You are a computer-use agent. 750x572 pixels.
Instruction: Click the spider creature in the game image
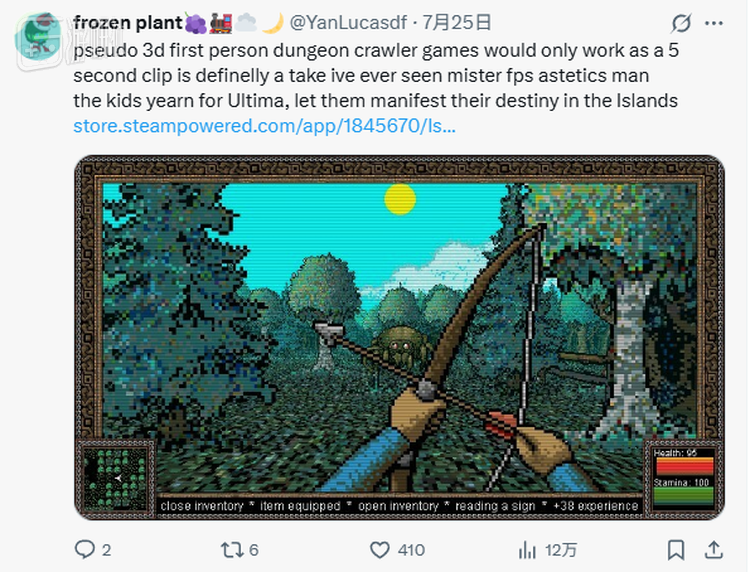(x=404, y=346)
